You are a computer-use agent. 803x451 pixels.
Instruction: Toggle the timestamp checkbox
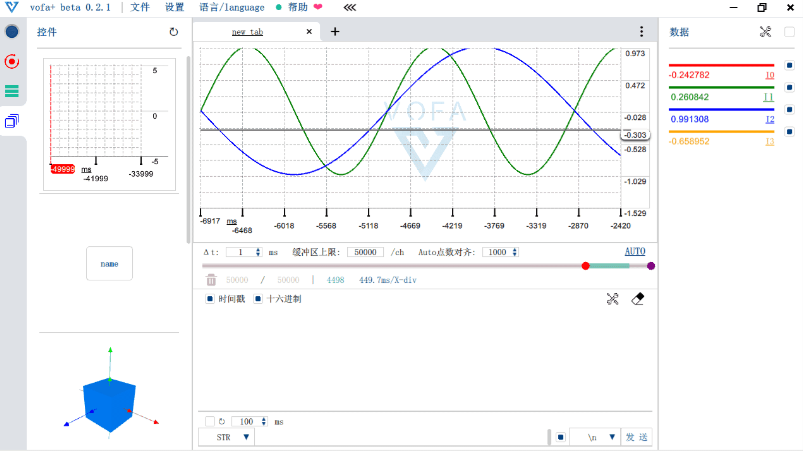click(x=209, y=299)
